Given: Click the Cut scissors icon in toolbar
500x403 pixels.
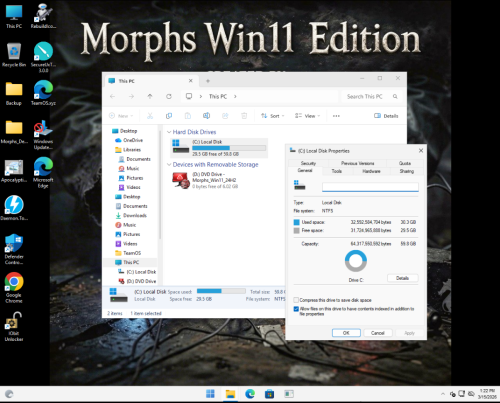Looking at the screenshot, I should pyautogui.click(x=150, y=116).
